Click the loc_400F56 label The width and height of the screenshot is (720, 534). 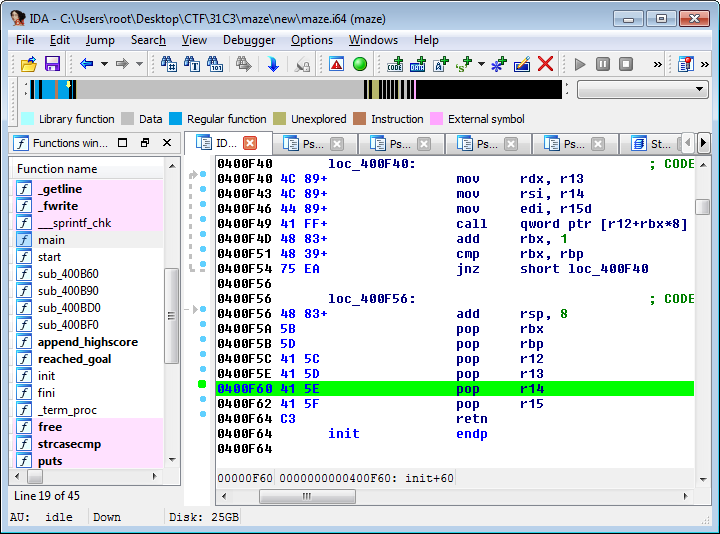[x=371, y=299]
